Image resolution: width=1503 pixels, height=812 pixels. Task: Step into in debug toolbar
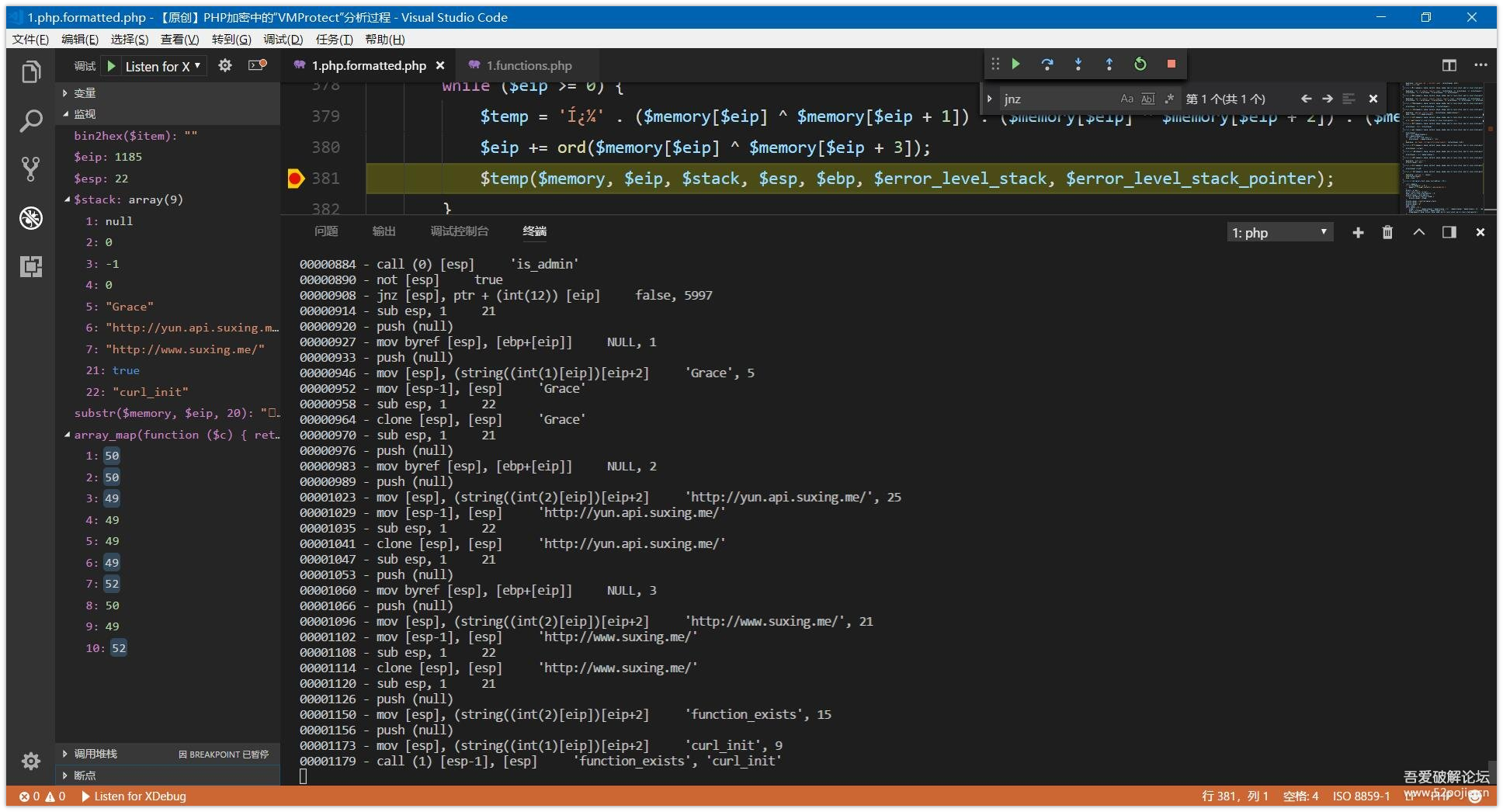[1078, 64]
